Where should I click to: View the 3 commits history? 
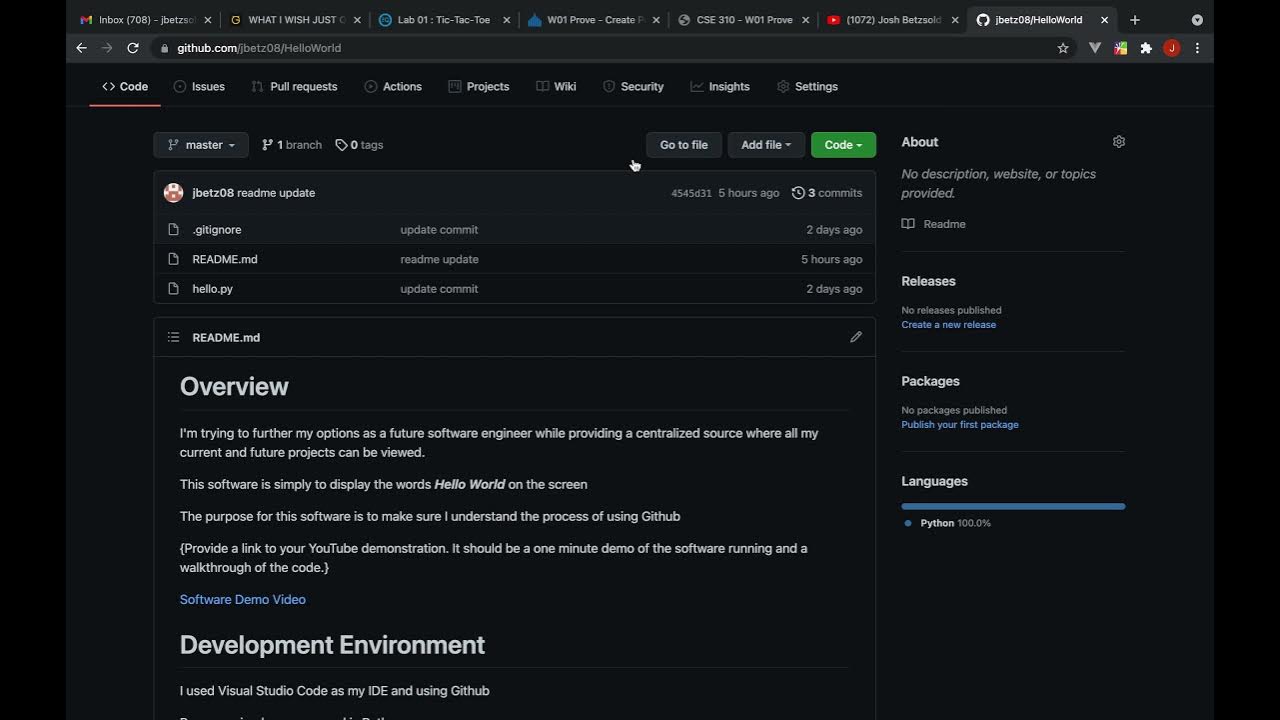tap(827, 193)
